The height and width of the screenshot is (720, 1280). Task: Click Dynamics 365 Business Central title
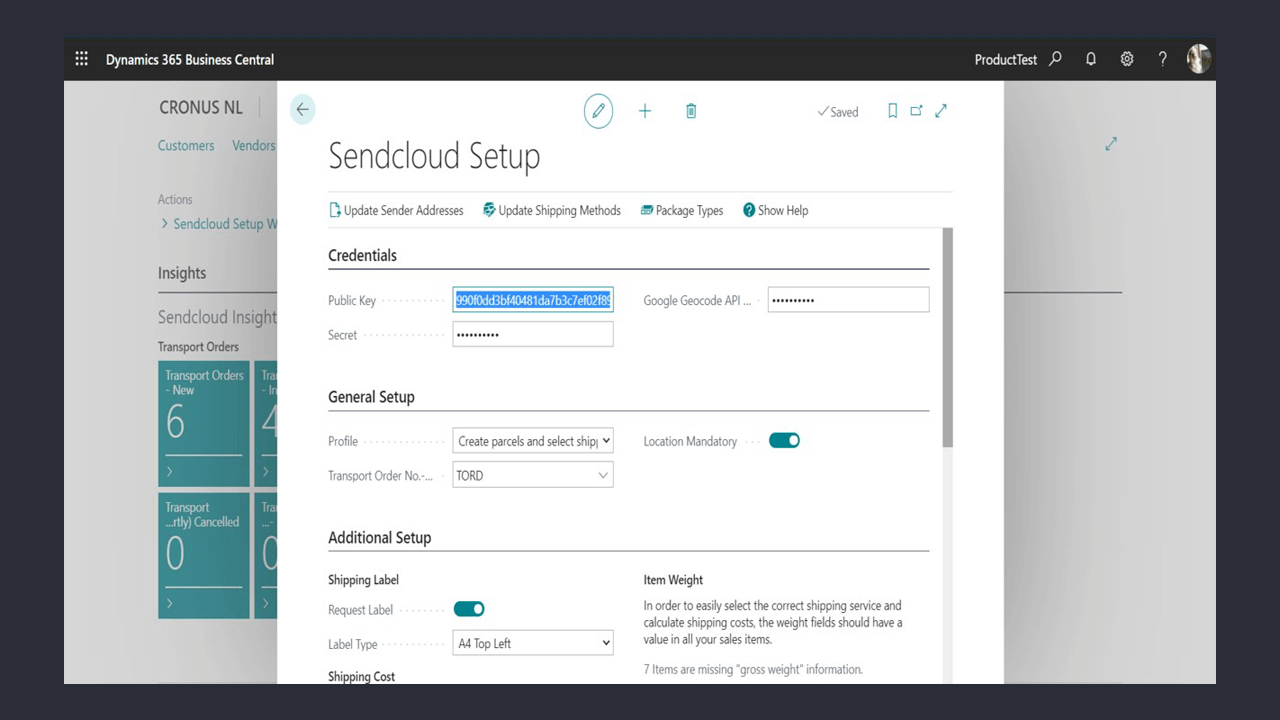190,59
